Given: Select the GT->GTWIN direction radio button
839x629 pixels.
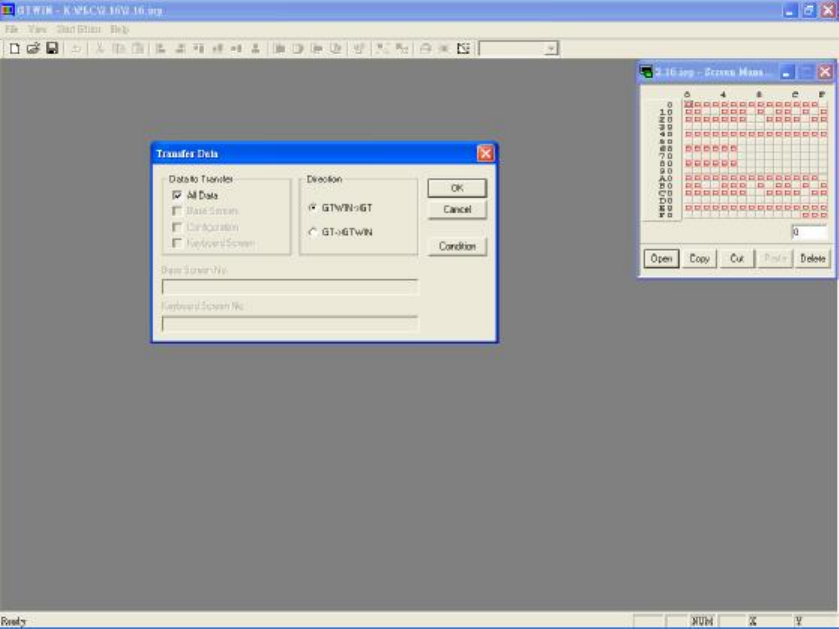Looking at the screenshot, I should point(313,232).
